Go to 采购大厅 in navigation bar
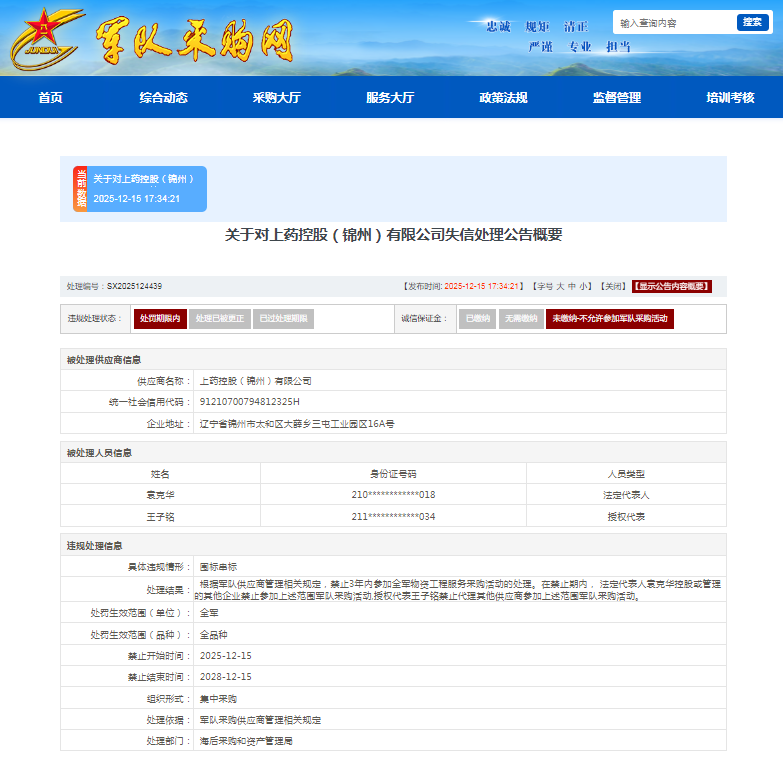The height and width of the screenshot is (758, 783). coord(277,97)
